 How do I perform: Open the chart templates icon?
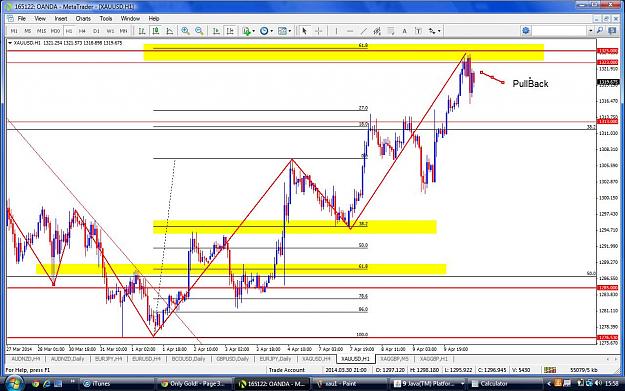(282, 31)
